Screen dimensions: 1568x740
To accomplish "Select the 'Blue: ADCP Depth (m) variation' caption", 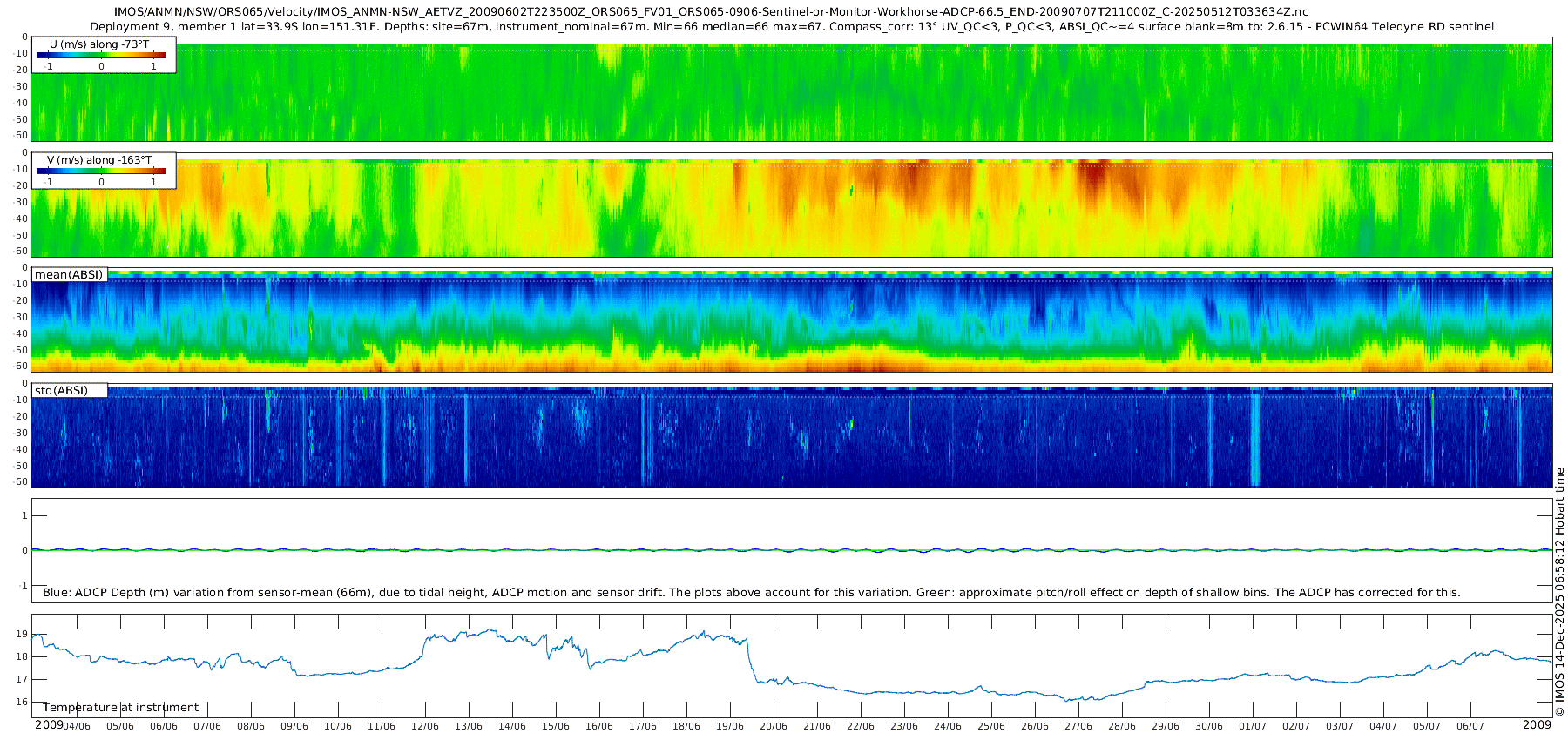I will pos(752,592).
